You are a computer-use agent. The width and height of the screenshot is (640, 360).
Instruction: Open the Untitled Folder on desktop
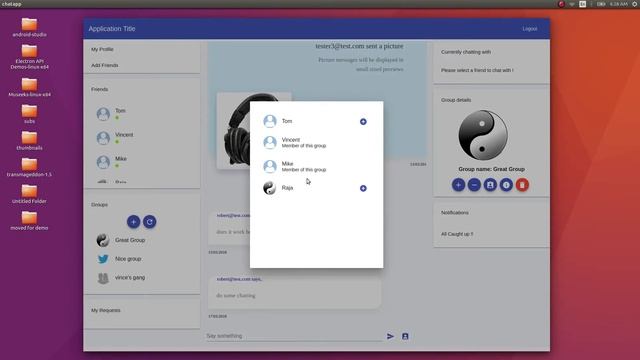click(29, 194)
